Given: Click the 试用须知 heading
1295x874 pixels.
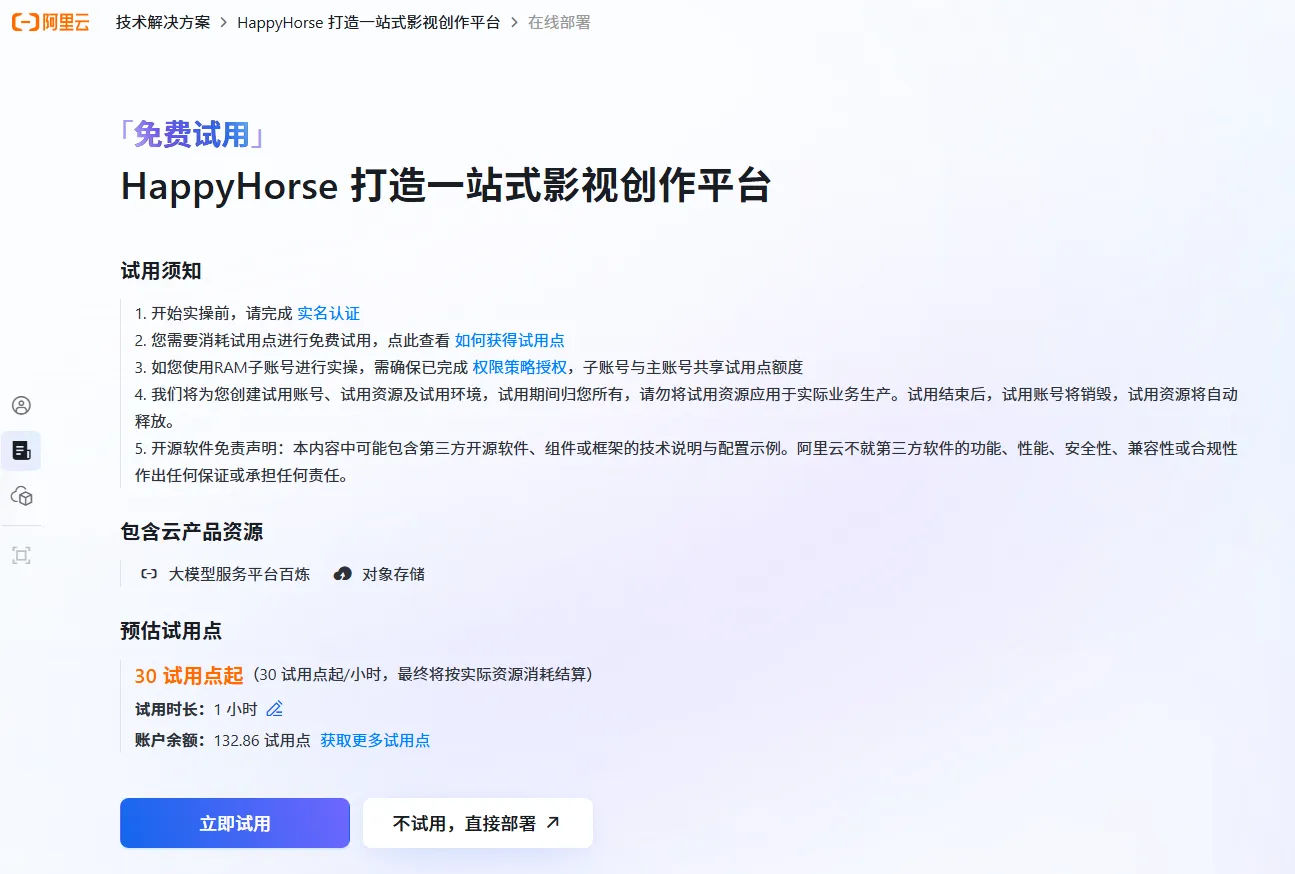Looking at the screenshot, I should (161, 271).
